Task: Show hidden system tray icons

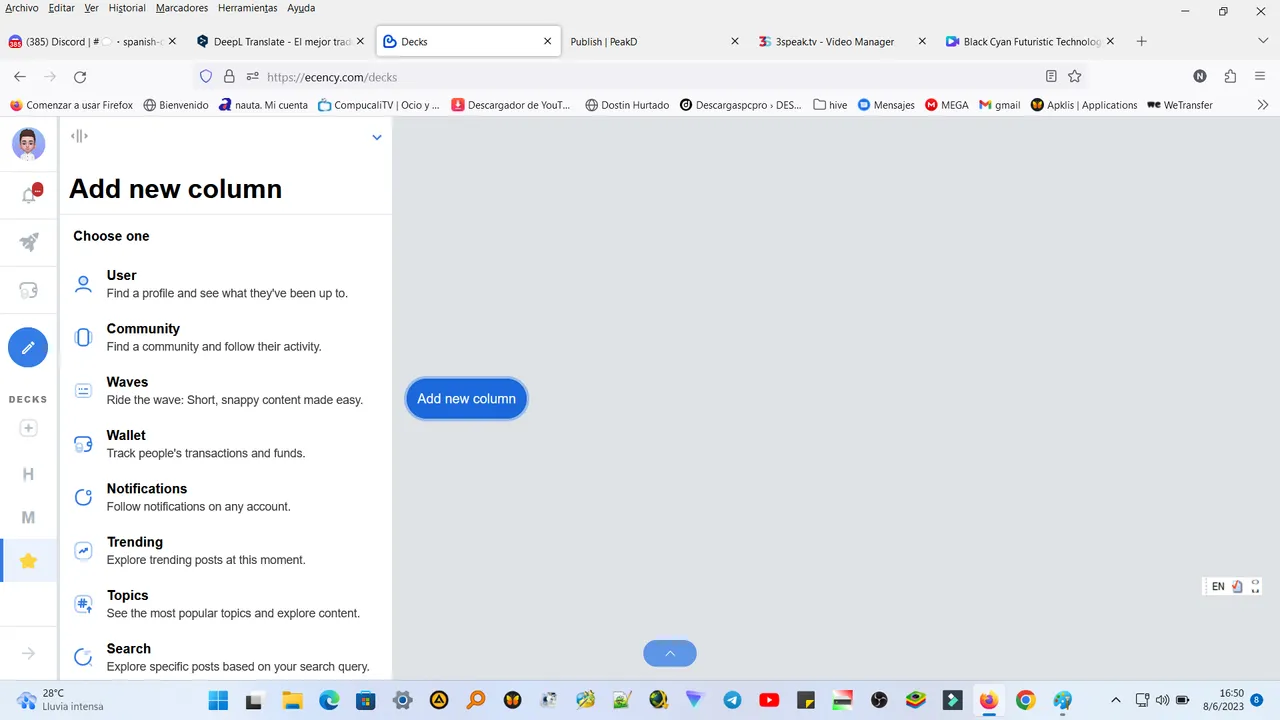Action: point(1116,700)
